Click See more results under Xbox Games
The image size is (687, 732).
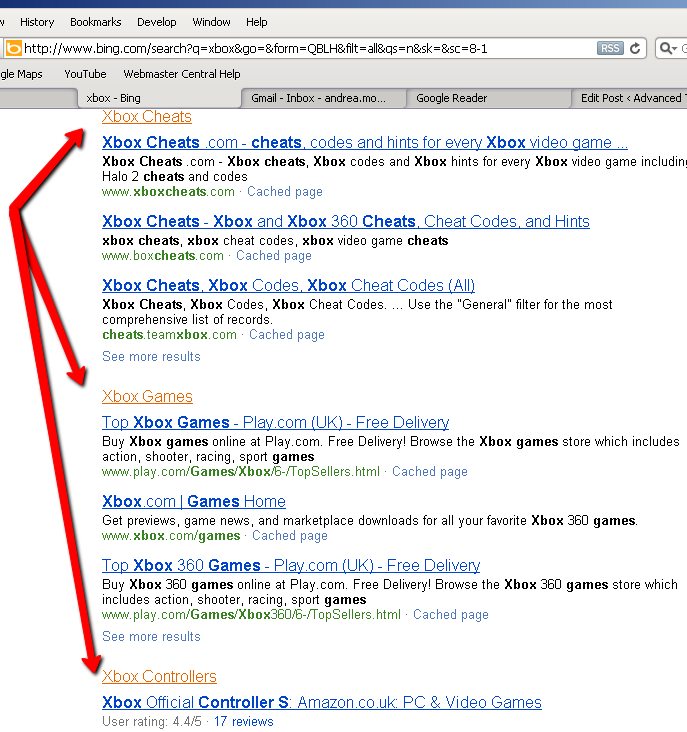point(151,637)
